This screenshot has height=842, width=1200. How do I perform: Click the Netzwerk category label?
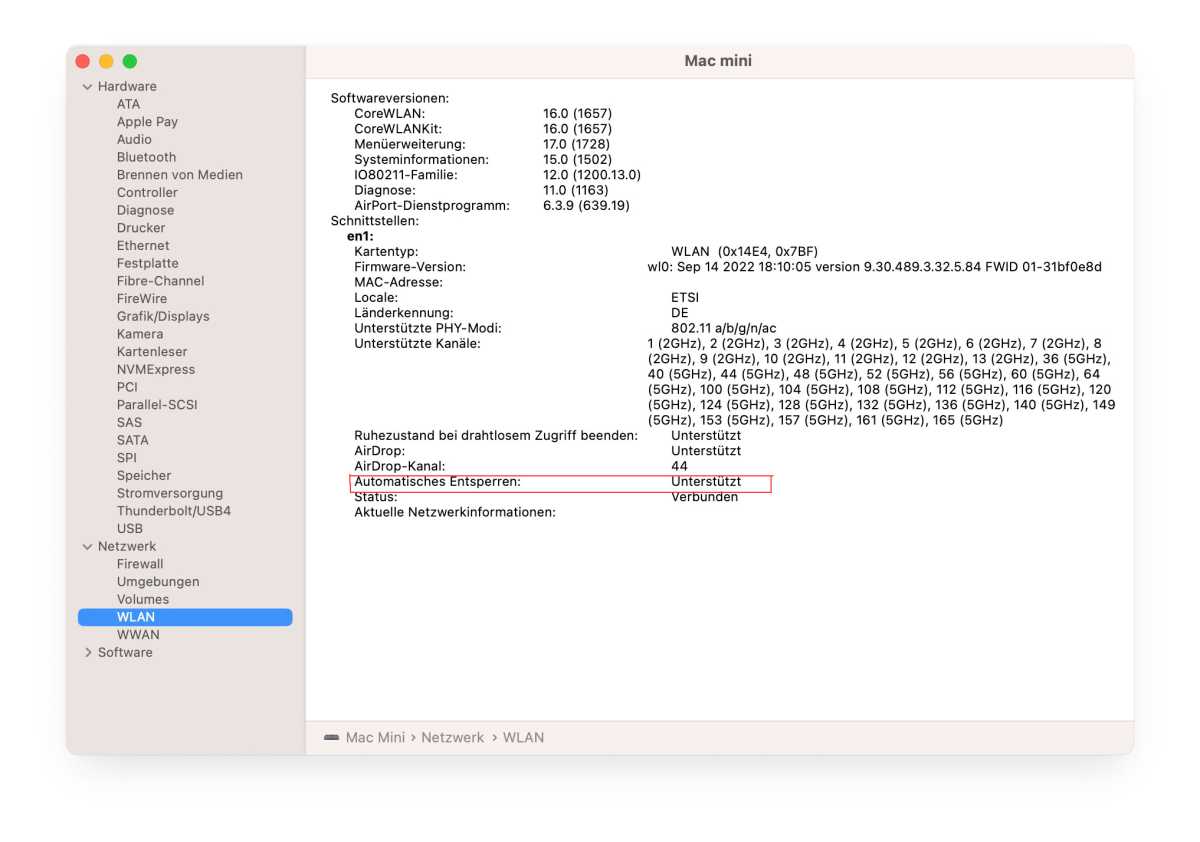[x=127, y=547]
